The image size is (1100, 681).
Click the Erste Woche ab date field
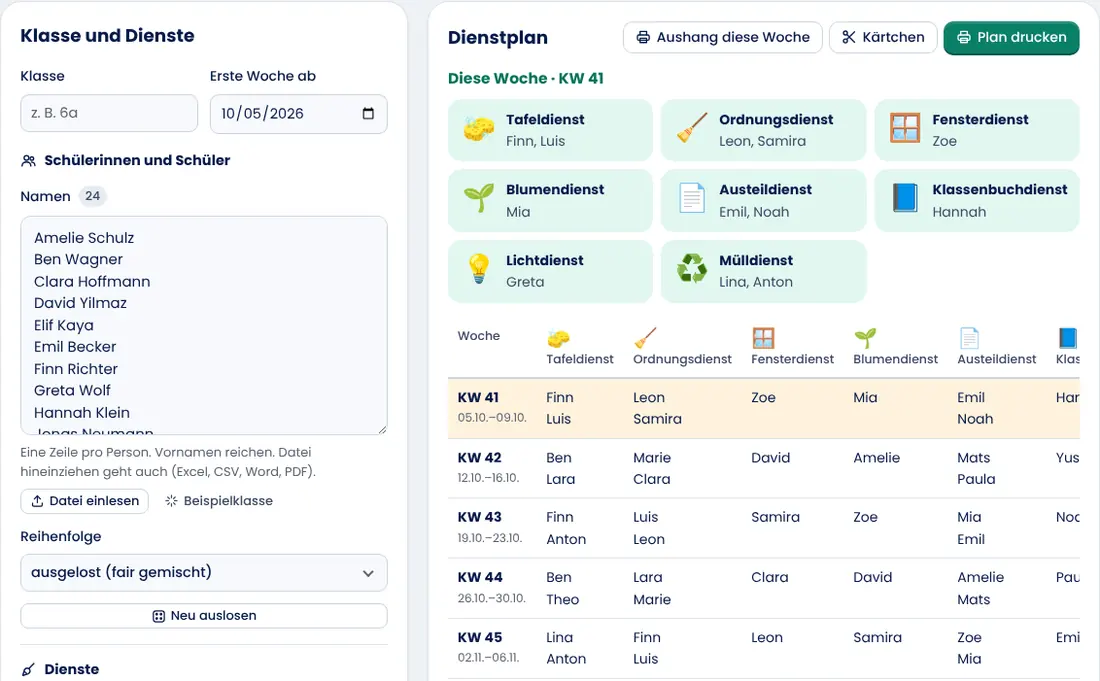click(x=299, y=114)
